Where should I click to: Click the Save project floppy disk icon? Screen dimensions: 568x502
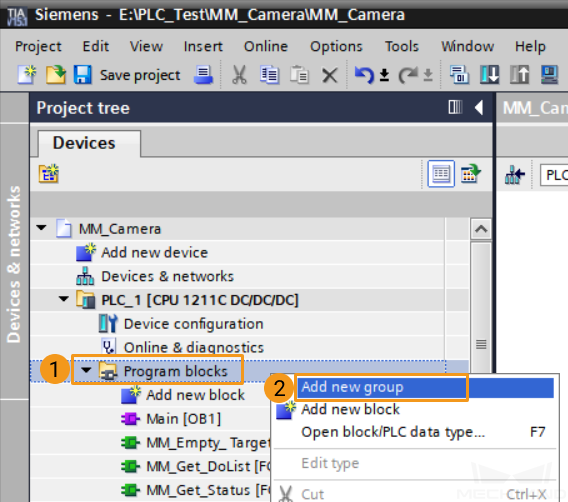pyautogui.click(x=83, y=75)
